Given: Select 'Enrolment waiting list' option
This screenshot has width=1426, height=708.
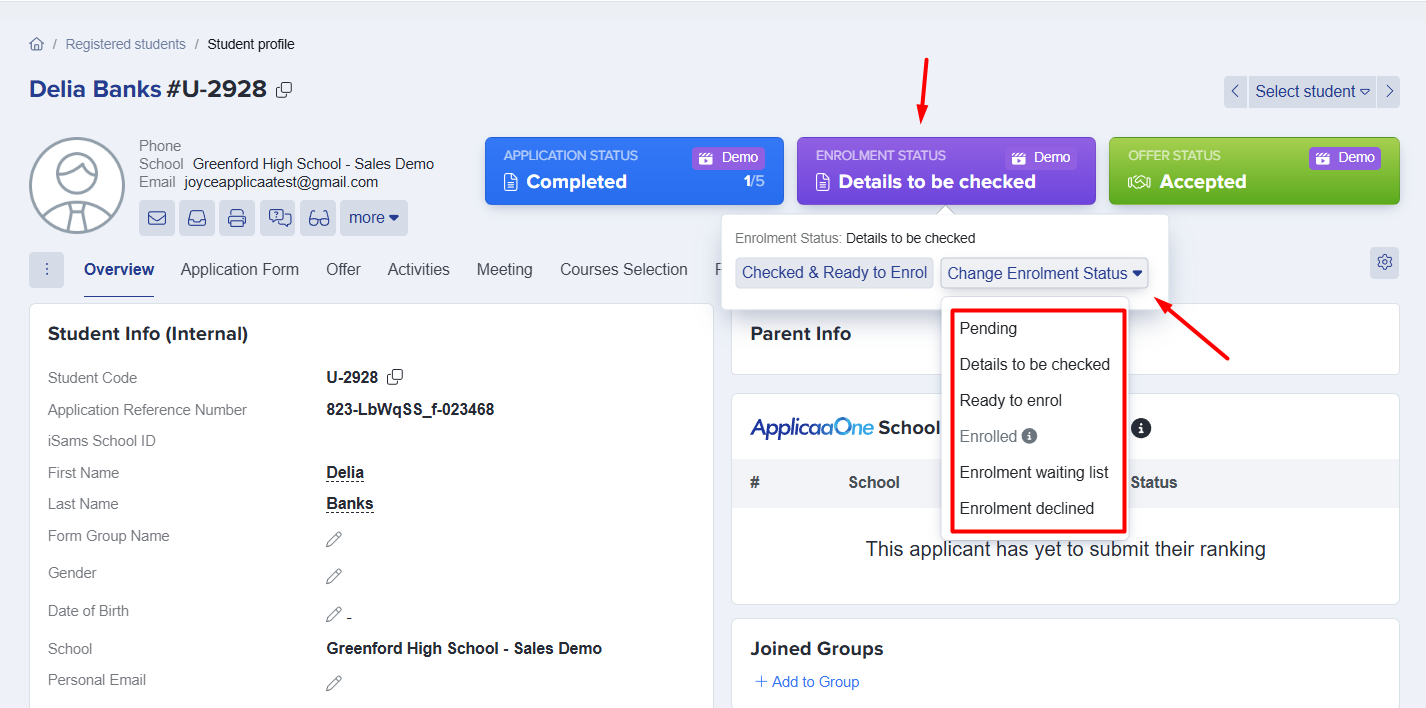Looking at the screenshot, I should click(1033, 472).
